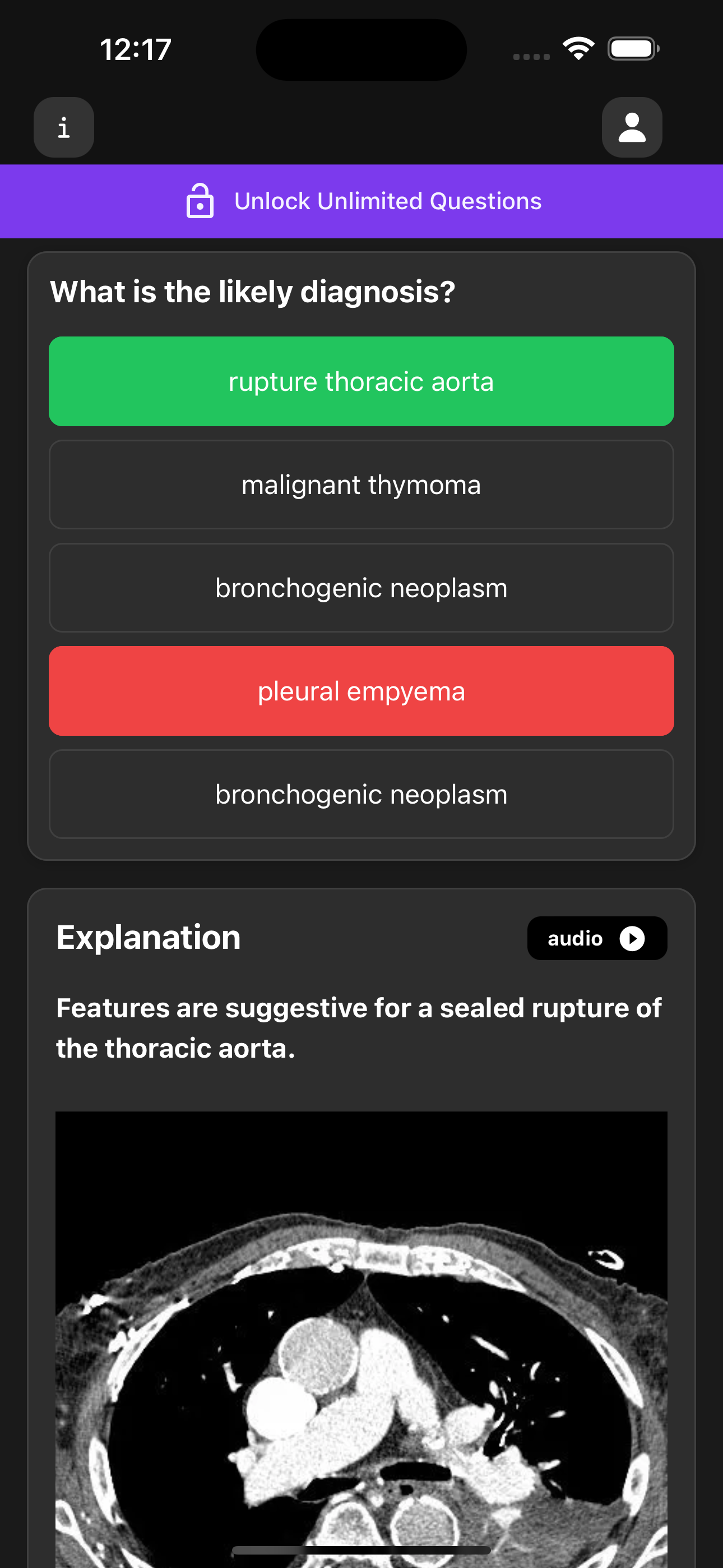Screen dimensions: 723x1568
Task: Open the user profile icon
Action: pyautogui.click(x=632, y=127)
